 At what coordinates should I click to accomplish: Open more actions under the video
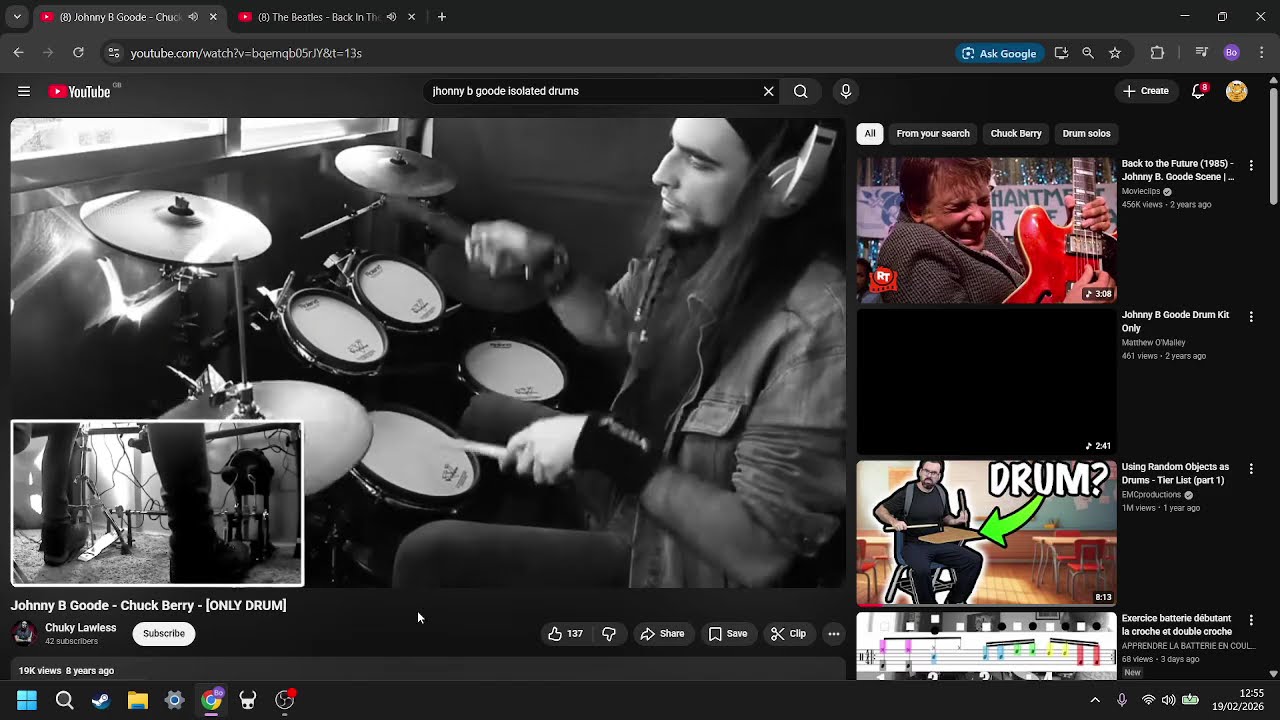[x=834, y=634]
